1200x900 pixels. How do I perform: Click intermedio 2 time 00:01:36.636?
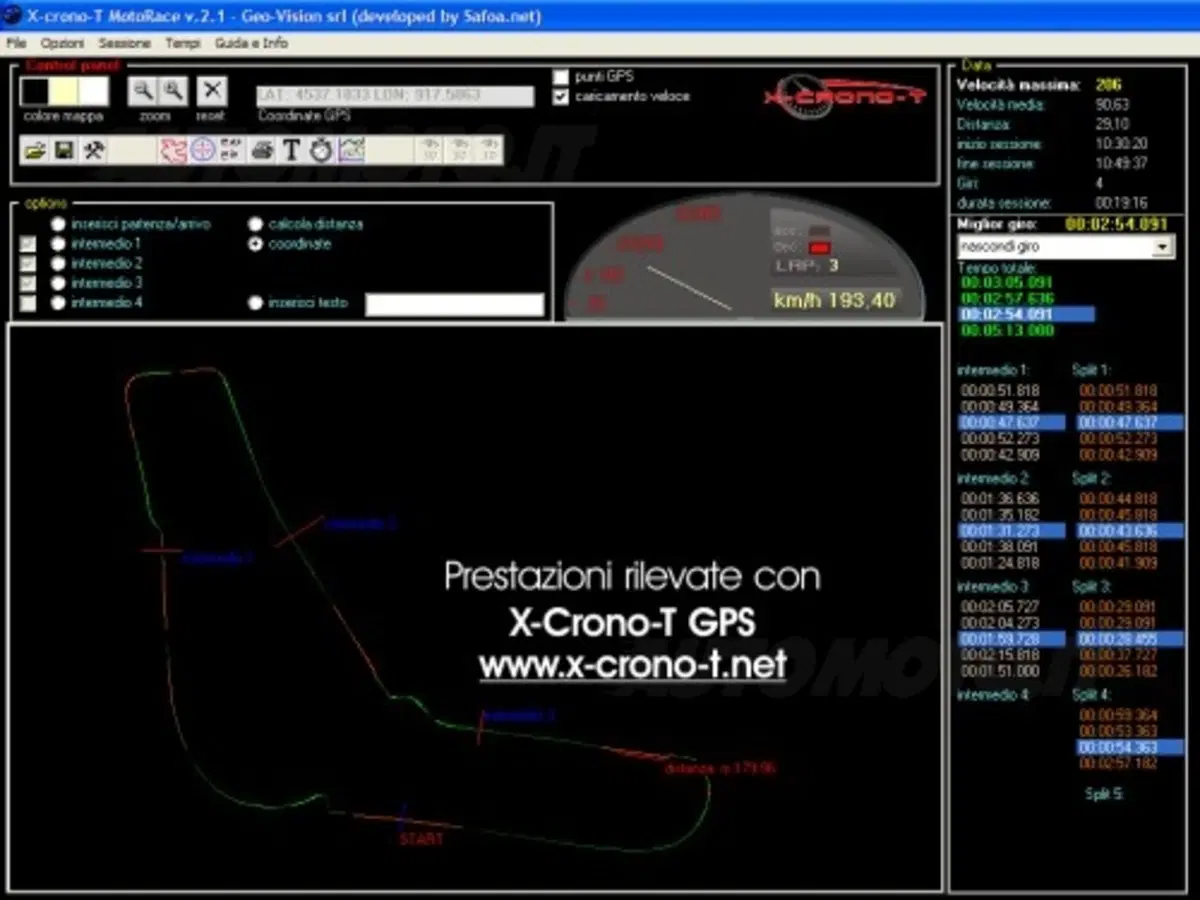[1000, 498]
